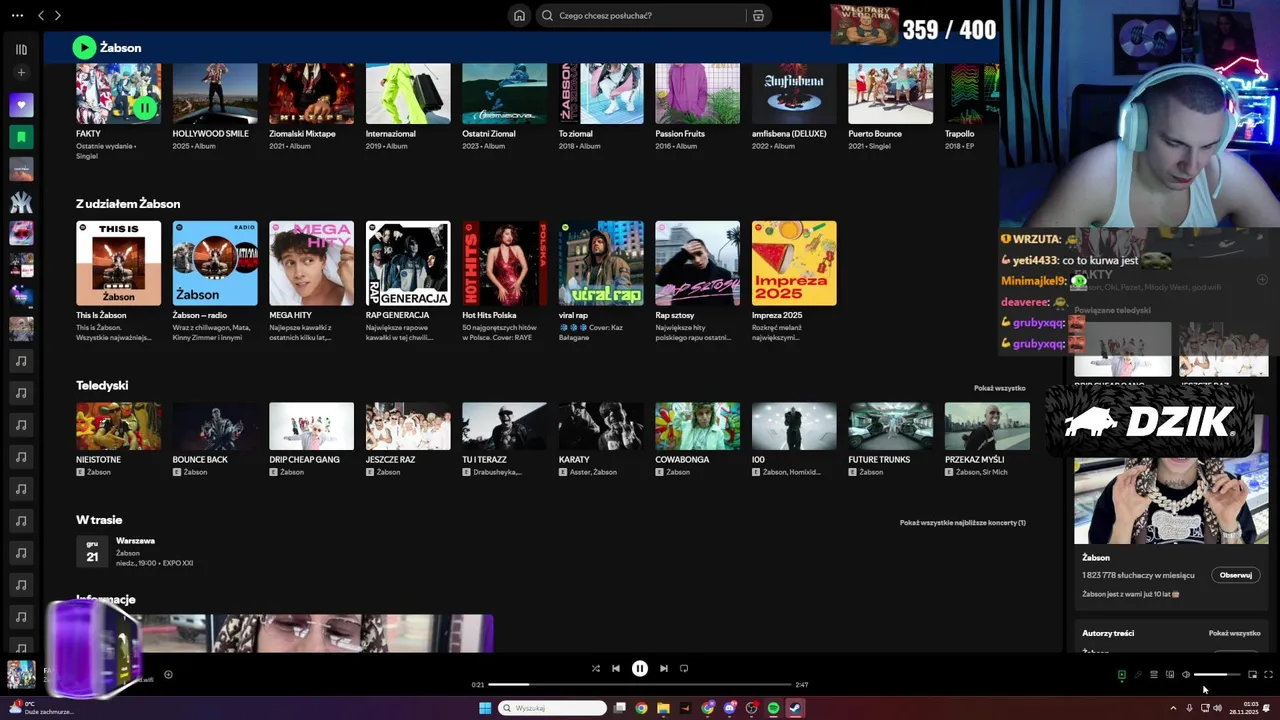1280x720 pixels.
Task: Open the play queue icon
Action: pos(1153,674)
